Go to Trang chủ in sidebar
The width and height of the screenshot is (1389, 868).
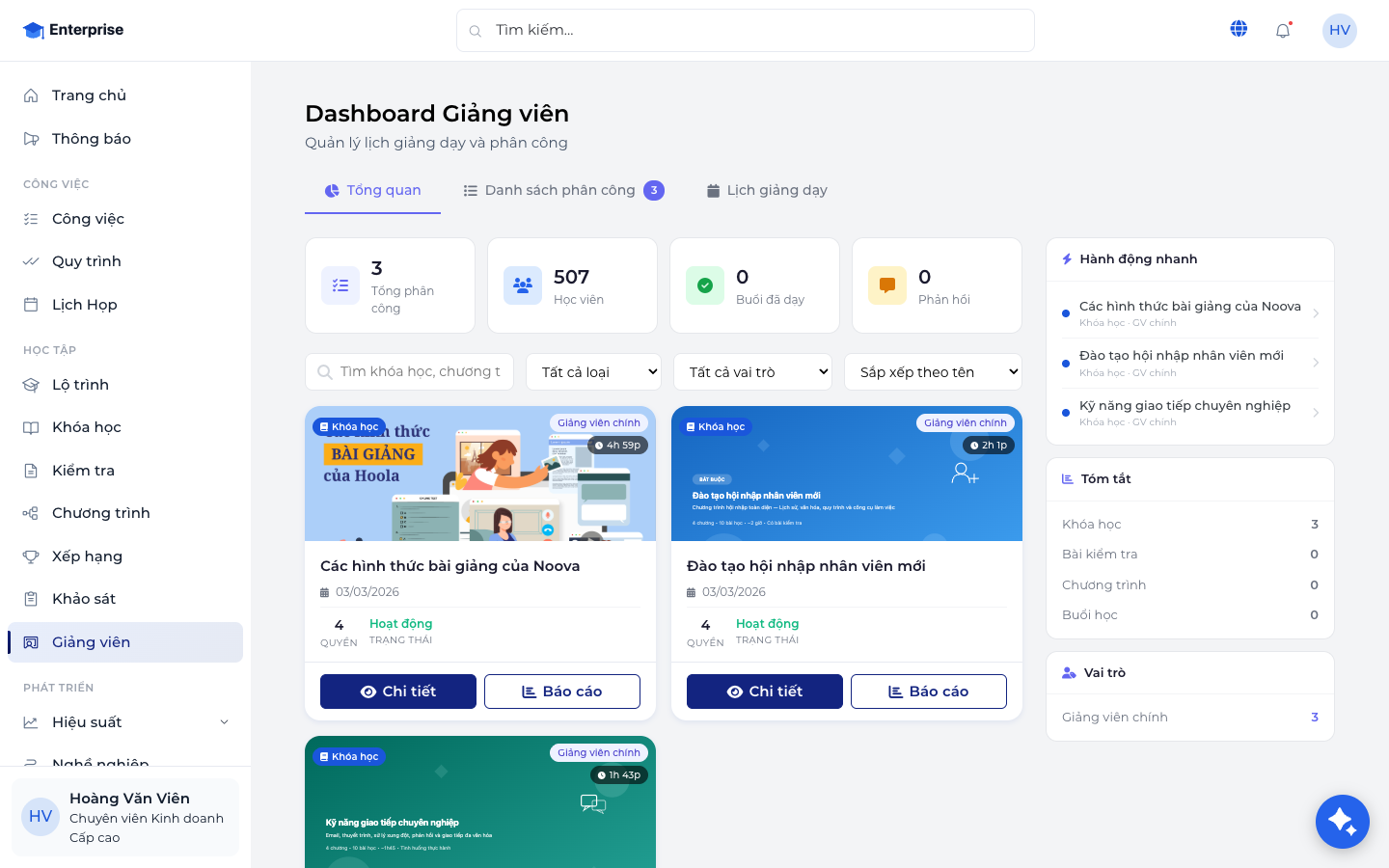click(x=125, y=95)
